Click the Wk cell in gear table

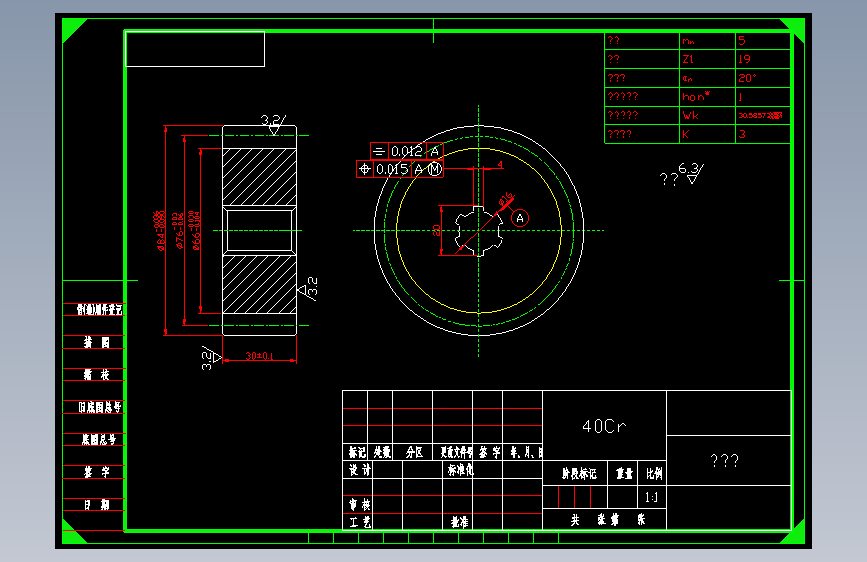(x=707, y=115)
